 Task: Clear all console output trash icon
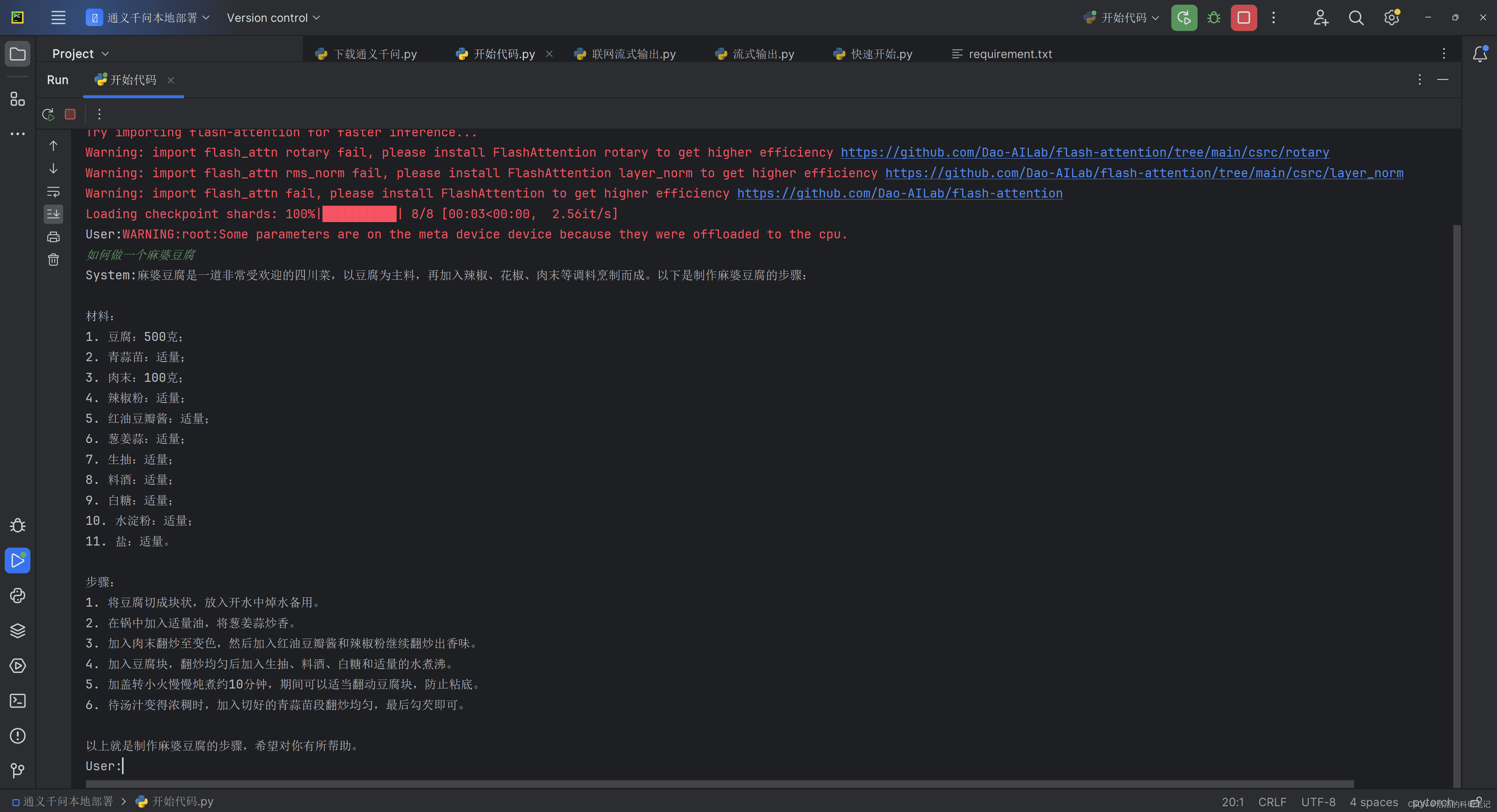pos(53,259)
